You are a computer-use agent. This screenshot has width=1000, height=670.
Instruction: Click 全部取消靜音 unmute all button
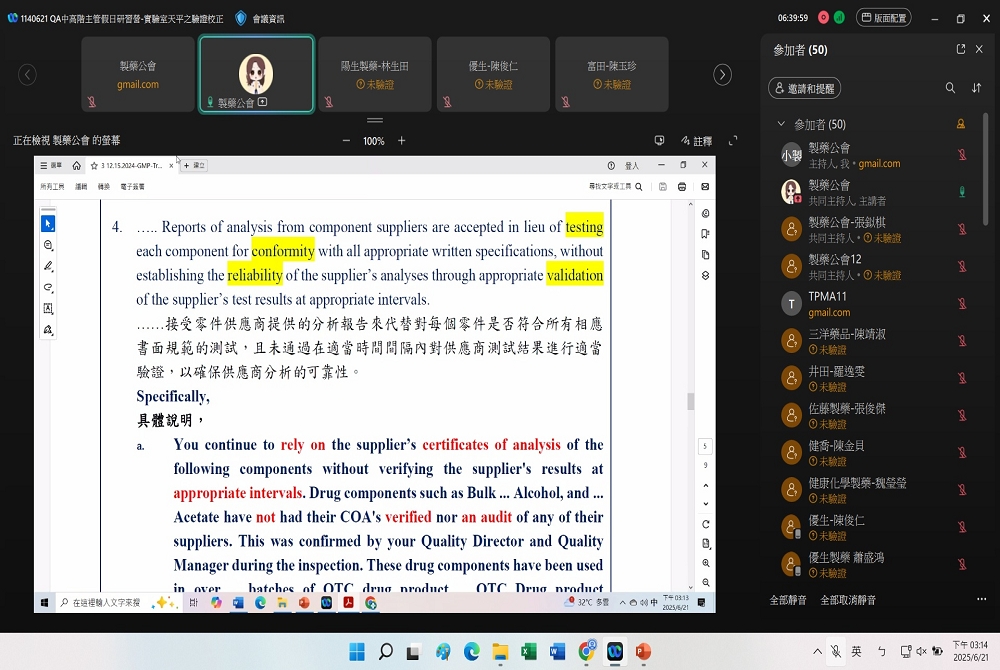tap(848, 600)
